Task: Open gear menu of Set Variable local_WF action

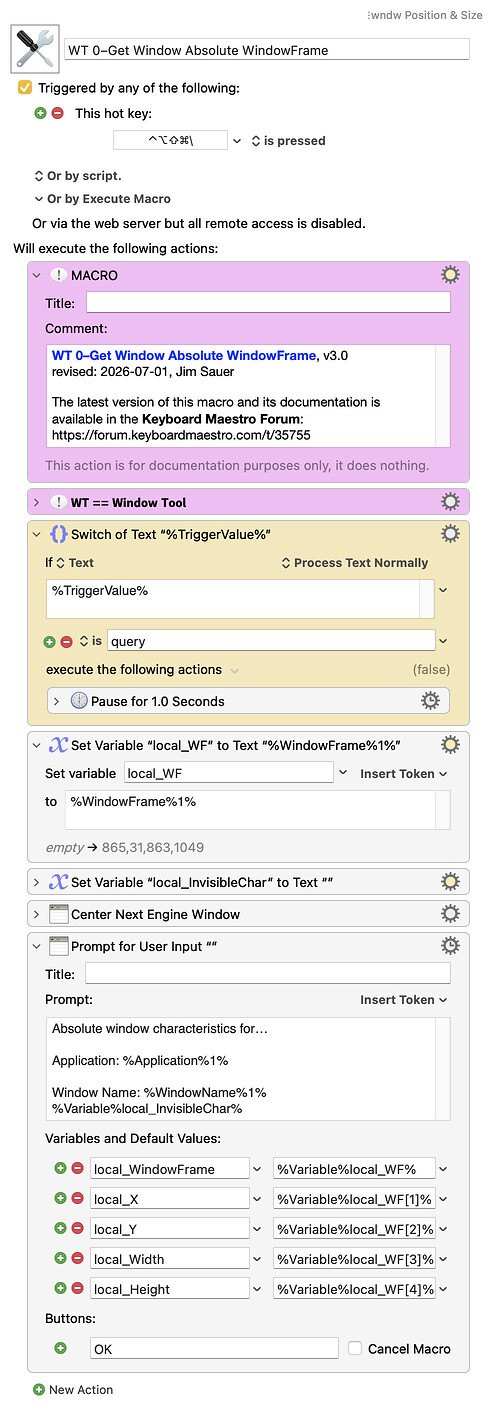Action: coord(450,745)
